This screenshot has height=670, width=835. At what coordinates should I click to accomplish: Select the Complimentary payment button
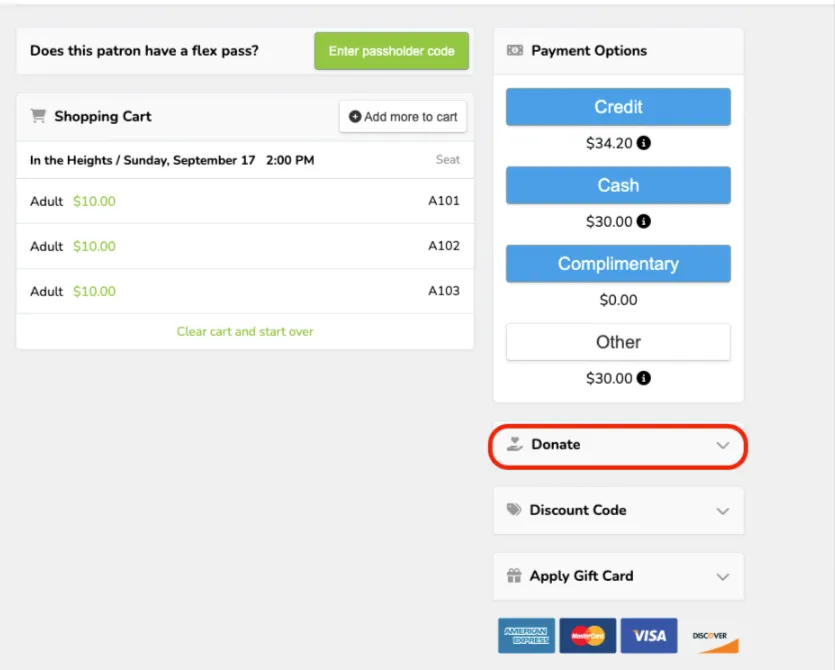[618, 264]
